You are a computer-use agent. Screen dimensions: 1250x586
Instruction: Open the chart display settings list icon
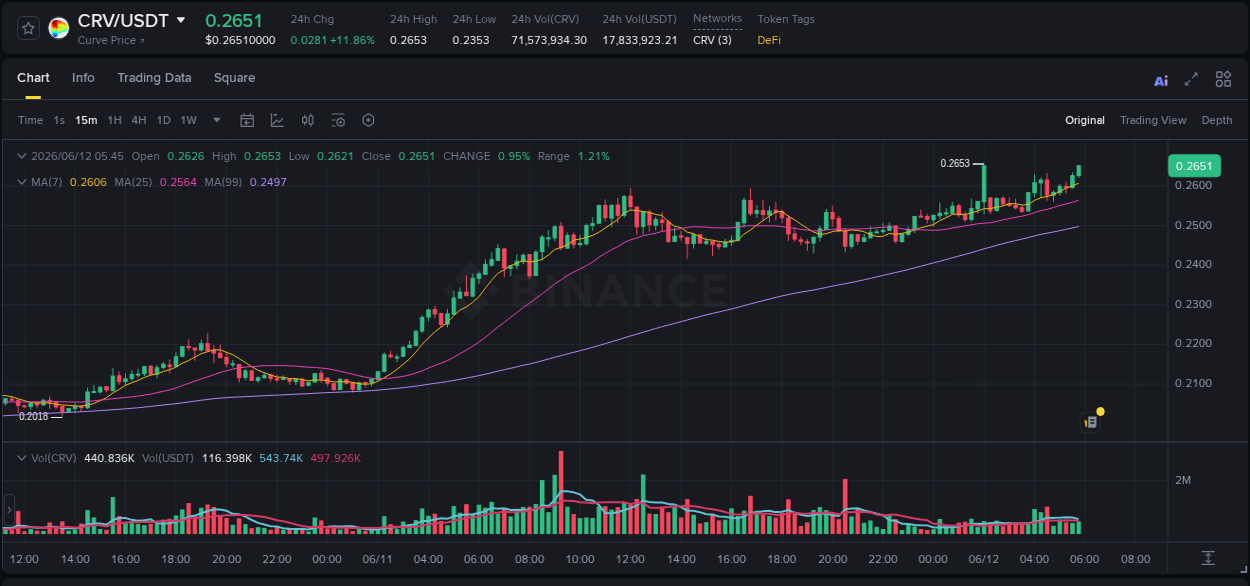pos(338,120)
